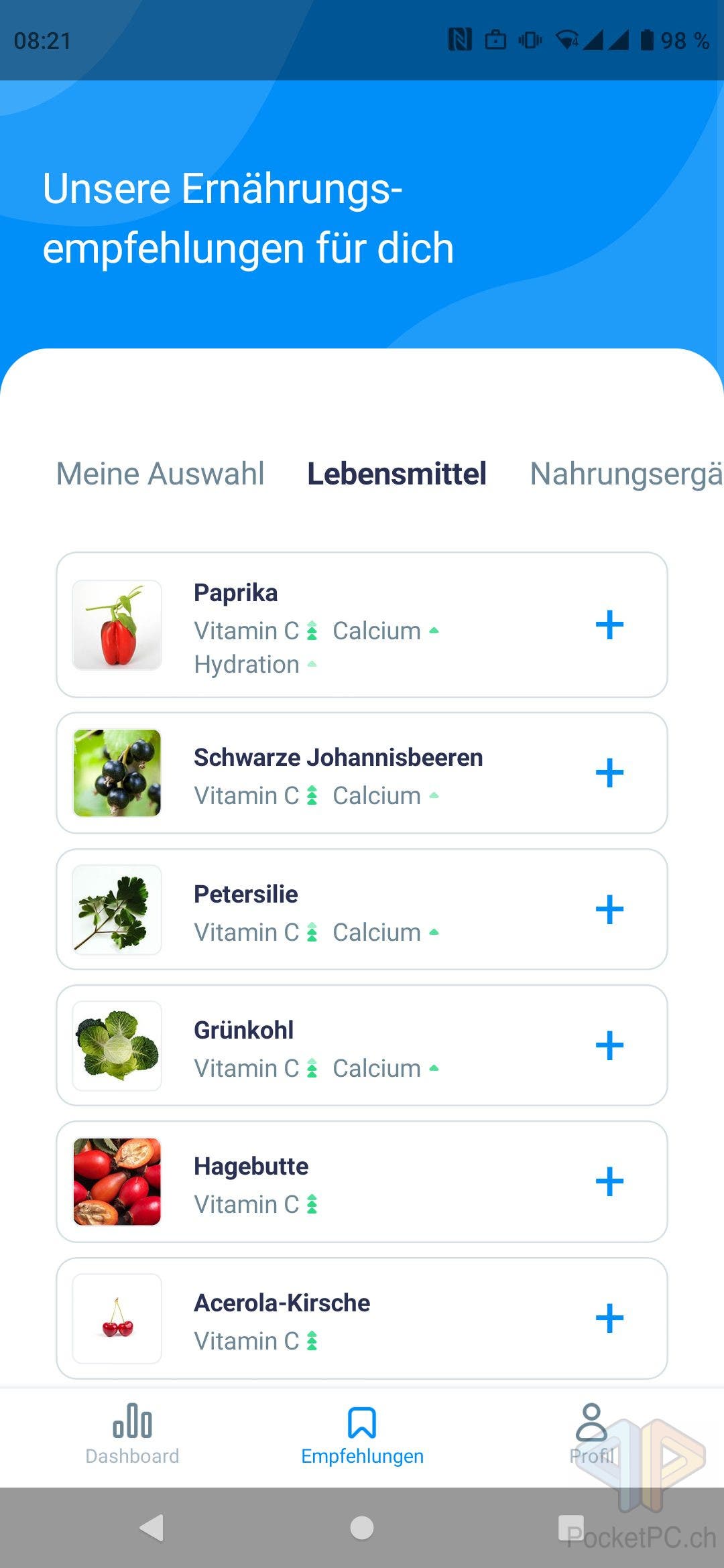Add Acerola-Kirsche with plus icon
The width and height of the screenshot is (724, 1568).
tap(609, 1318)
